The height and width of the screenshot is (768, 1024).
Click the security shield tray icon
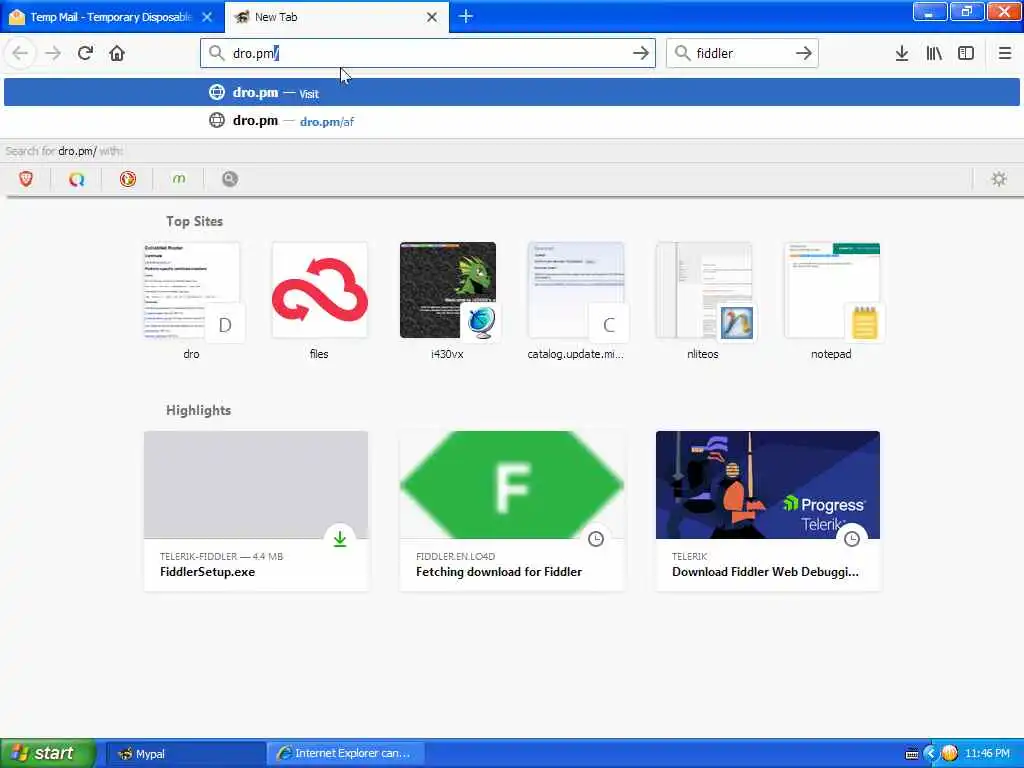(x=950, y=754)
